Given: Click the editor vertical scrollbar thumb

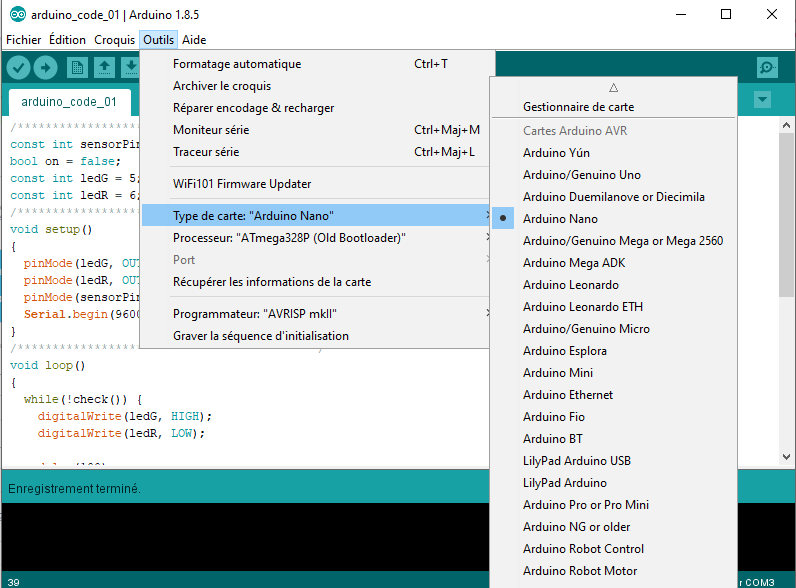Looking at the screenshot, I should click(x=786, y=215).
